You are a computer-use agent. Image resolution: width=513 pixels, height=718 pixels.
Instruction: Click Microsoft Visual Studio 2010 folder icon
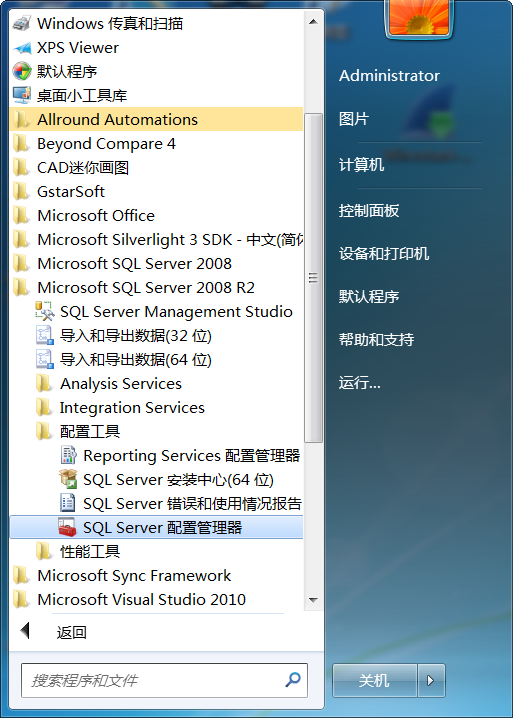[21, 599]
